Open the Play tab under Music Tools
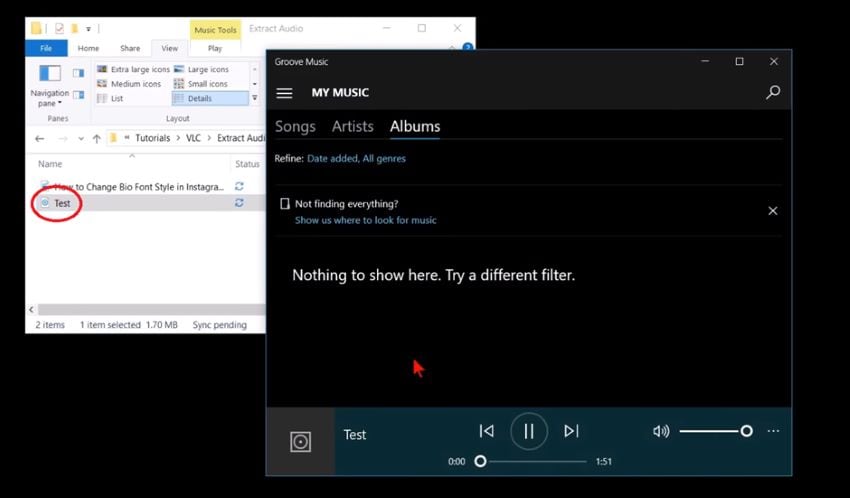This screenshot has width=850, height=498. tap(215, 48)
